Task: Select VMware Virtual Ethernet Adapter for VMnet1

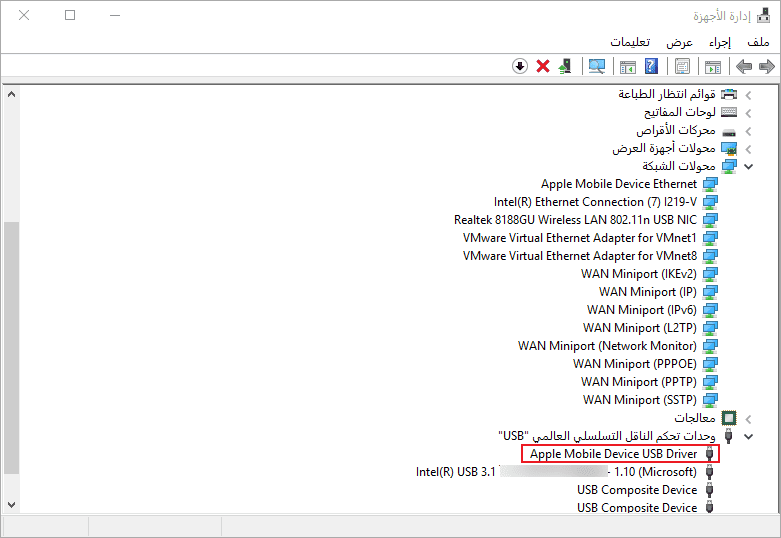Action: (x=580, y=238)
